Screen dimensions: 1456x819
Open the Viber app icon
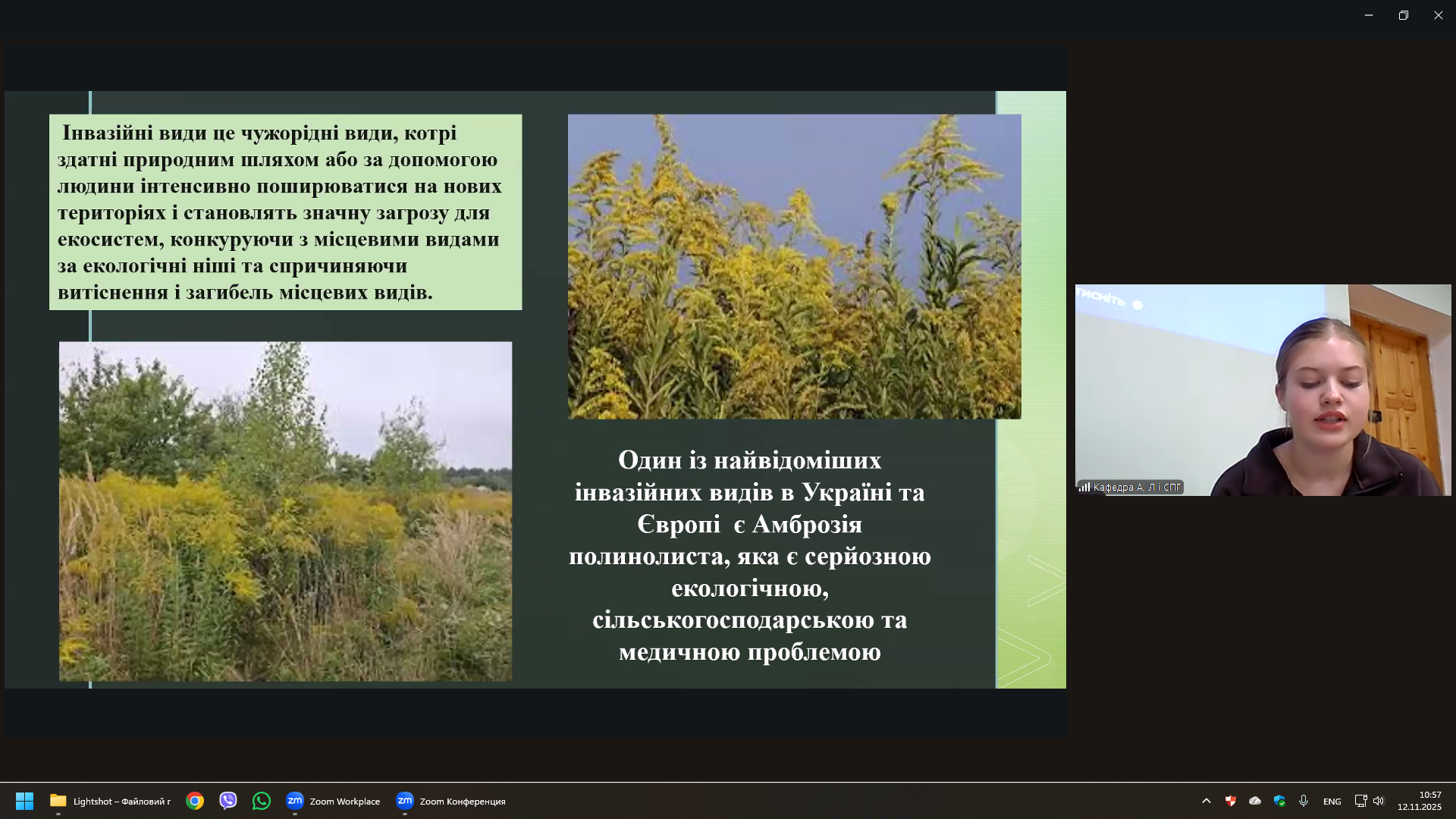click(x=228, y=801)
